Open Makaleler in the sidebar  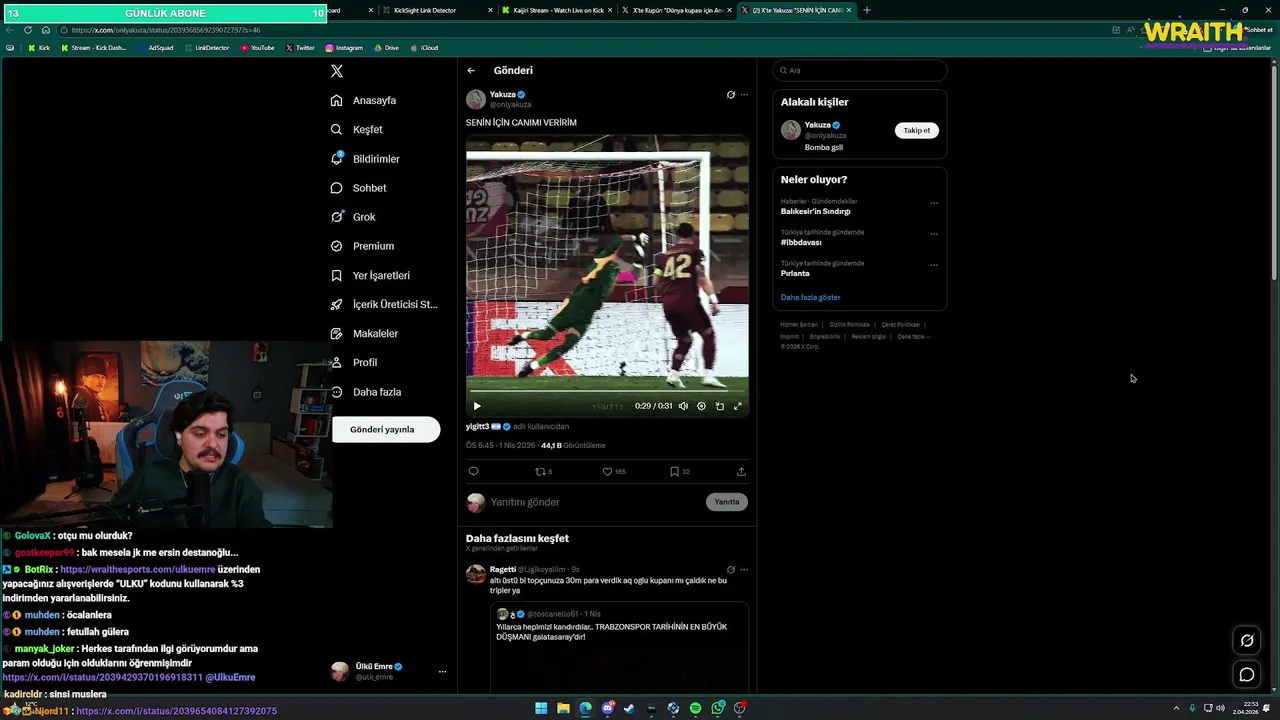click(364, 334)
